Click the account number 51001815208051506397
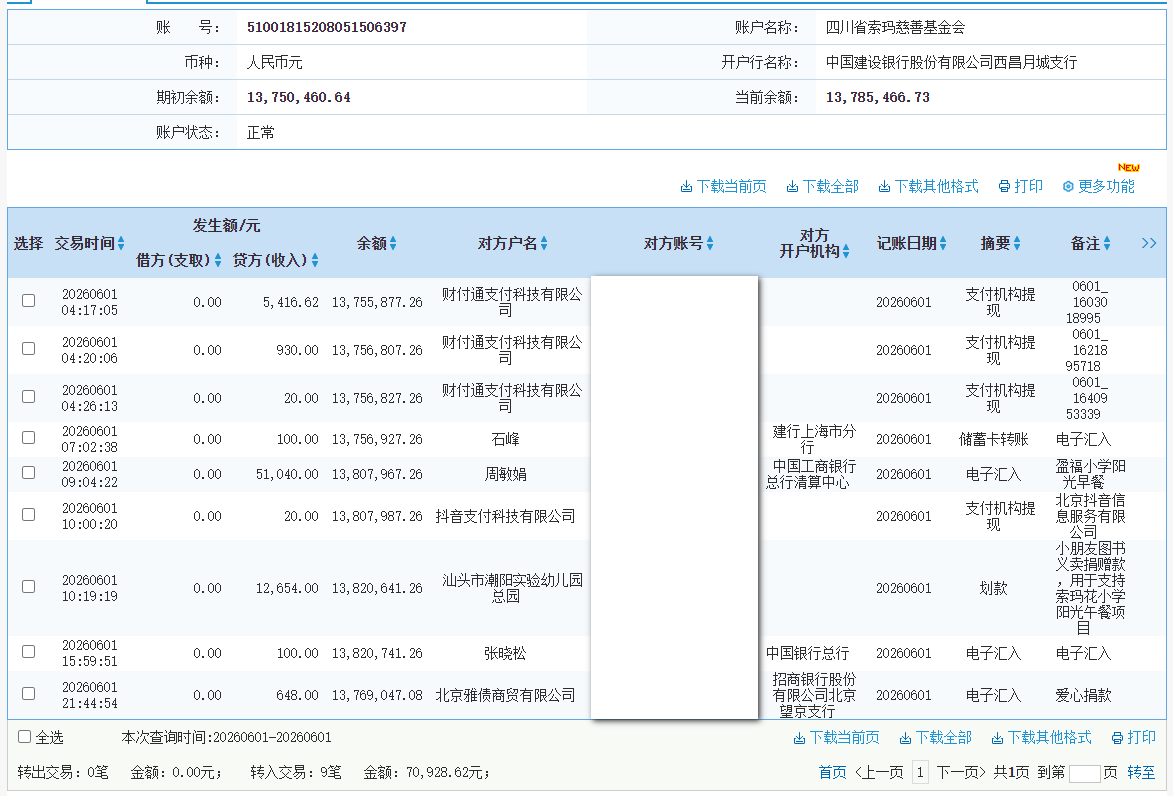Screen dimensions: 1173x796 click(x=327, y=28)
